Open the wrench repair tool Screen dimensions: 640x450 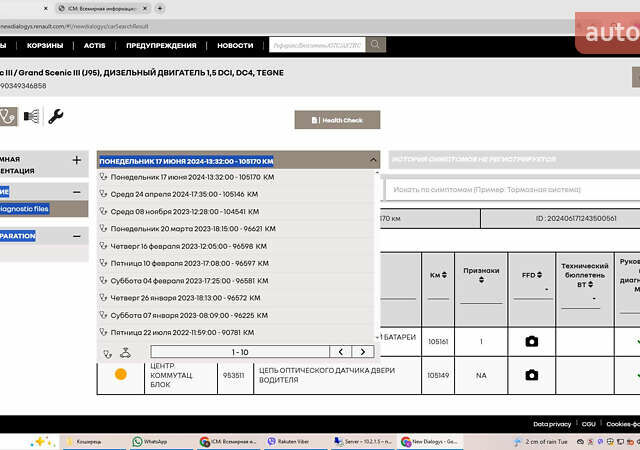coord(55,116)
